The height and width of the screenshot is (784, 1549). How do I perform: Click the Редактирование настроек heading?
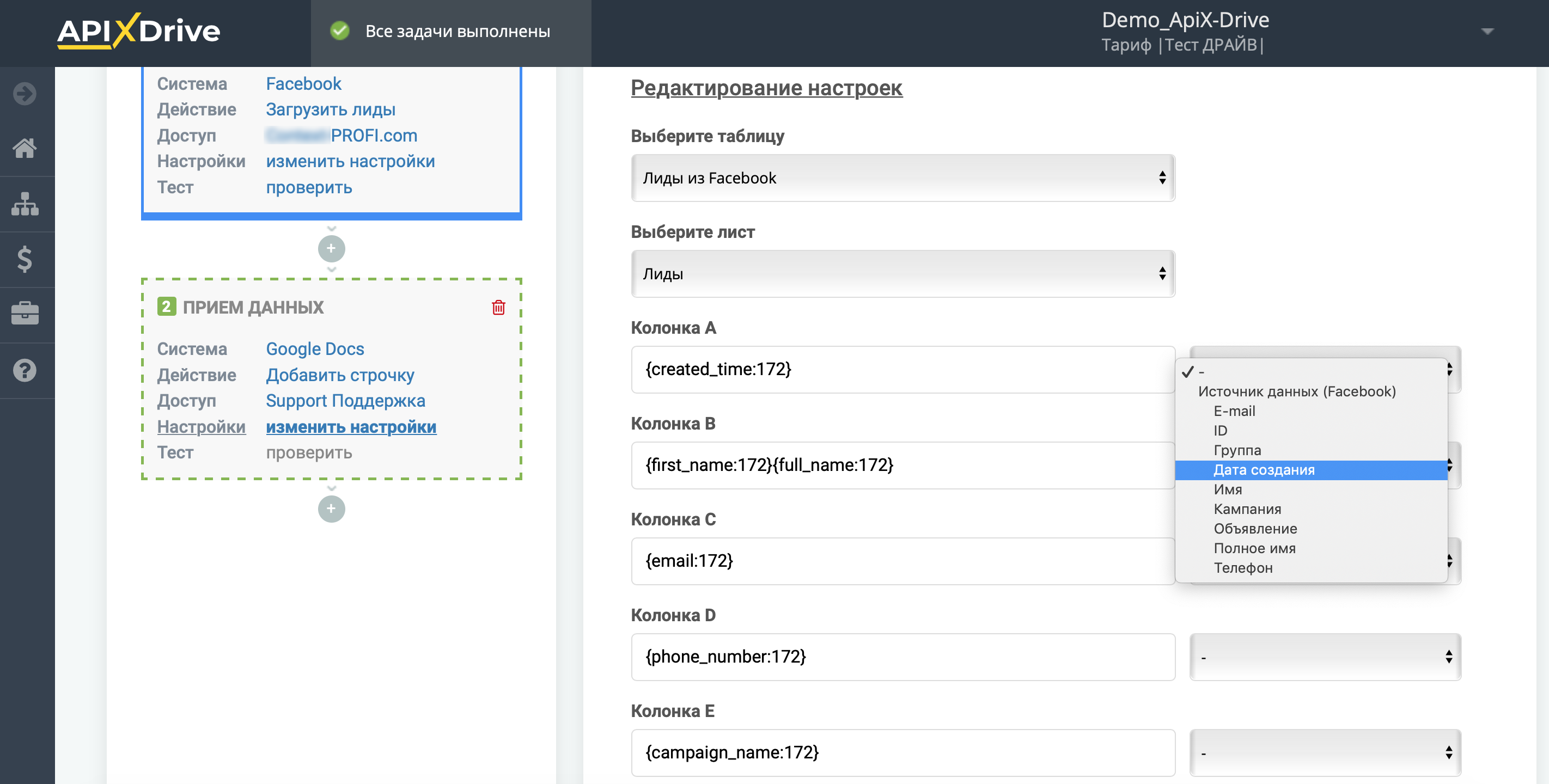tap(766, 88)
